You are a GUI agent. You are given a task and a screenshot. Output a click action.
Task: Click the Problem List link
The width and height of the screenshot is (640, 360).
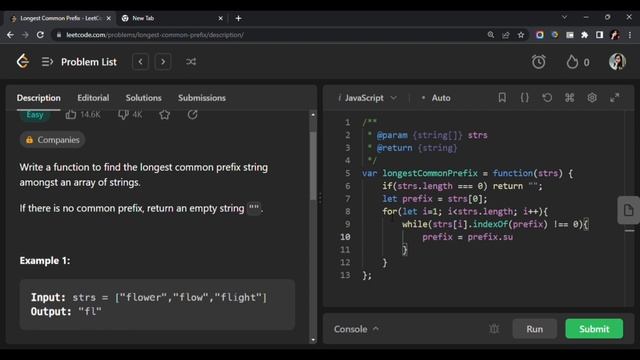point(89,62)
